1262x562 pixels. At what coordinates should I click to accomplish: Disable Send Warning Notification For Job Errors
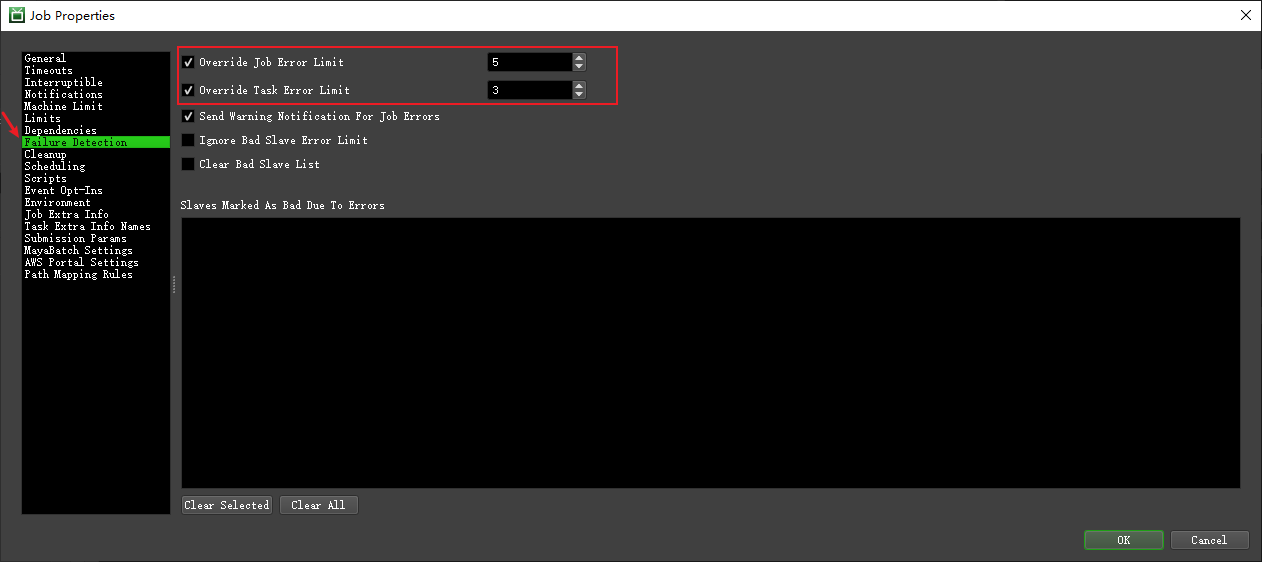pos(188,117)
